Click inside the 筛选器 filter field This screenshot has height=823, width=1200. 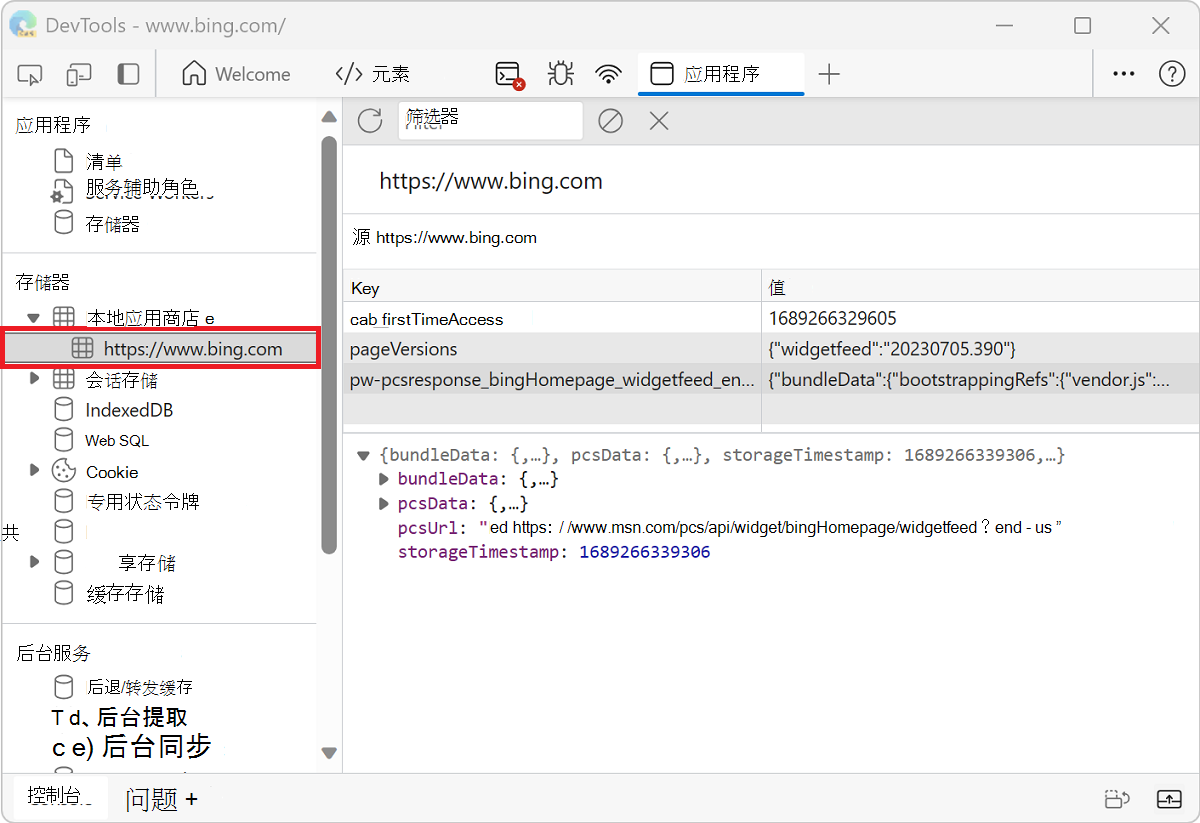(490, 120)
